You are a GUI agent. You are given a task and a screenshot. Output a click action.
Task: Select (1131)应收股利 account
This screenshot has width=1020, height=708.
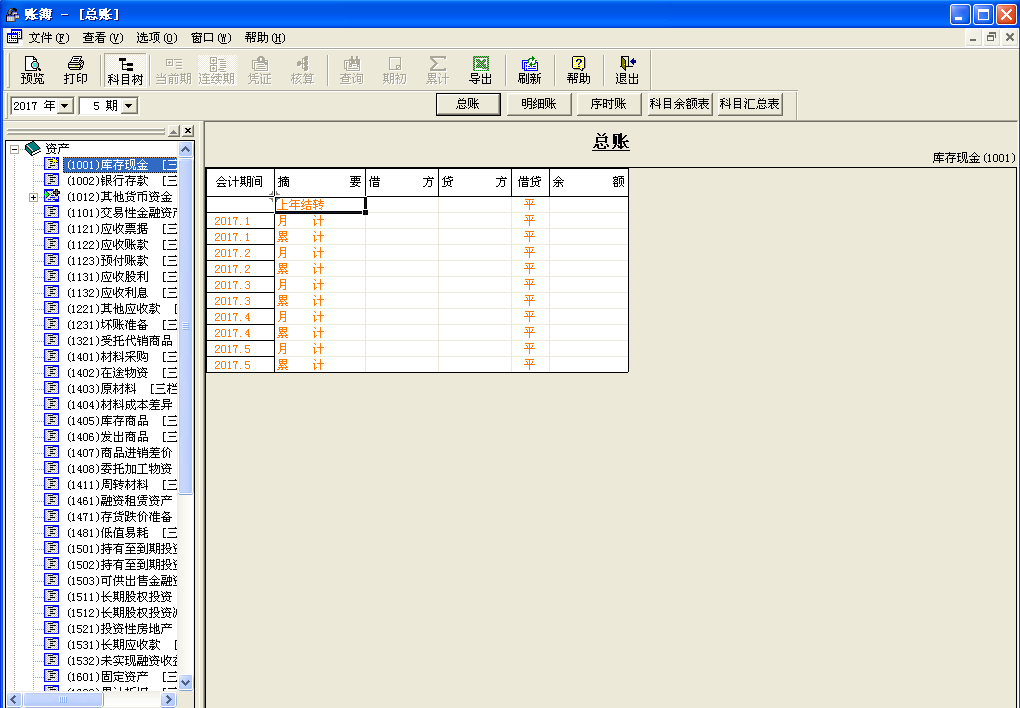tap(121, 277)
